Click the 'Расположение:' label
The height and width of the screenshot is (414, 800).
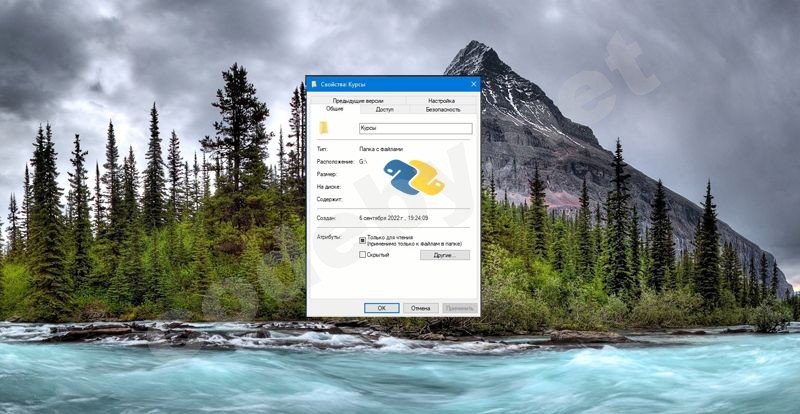tap(335, 161)
